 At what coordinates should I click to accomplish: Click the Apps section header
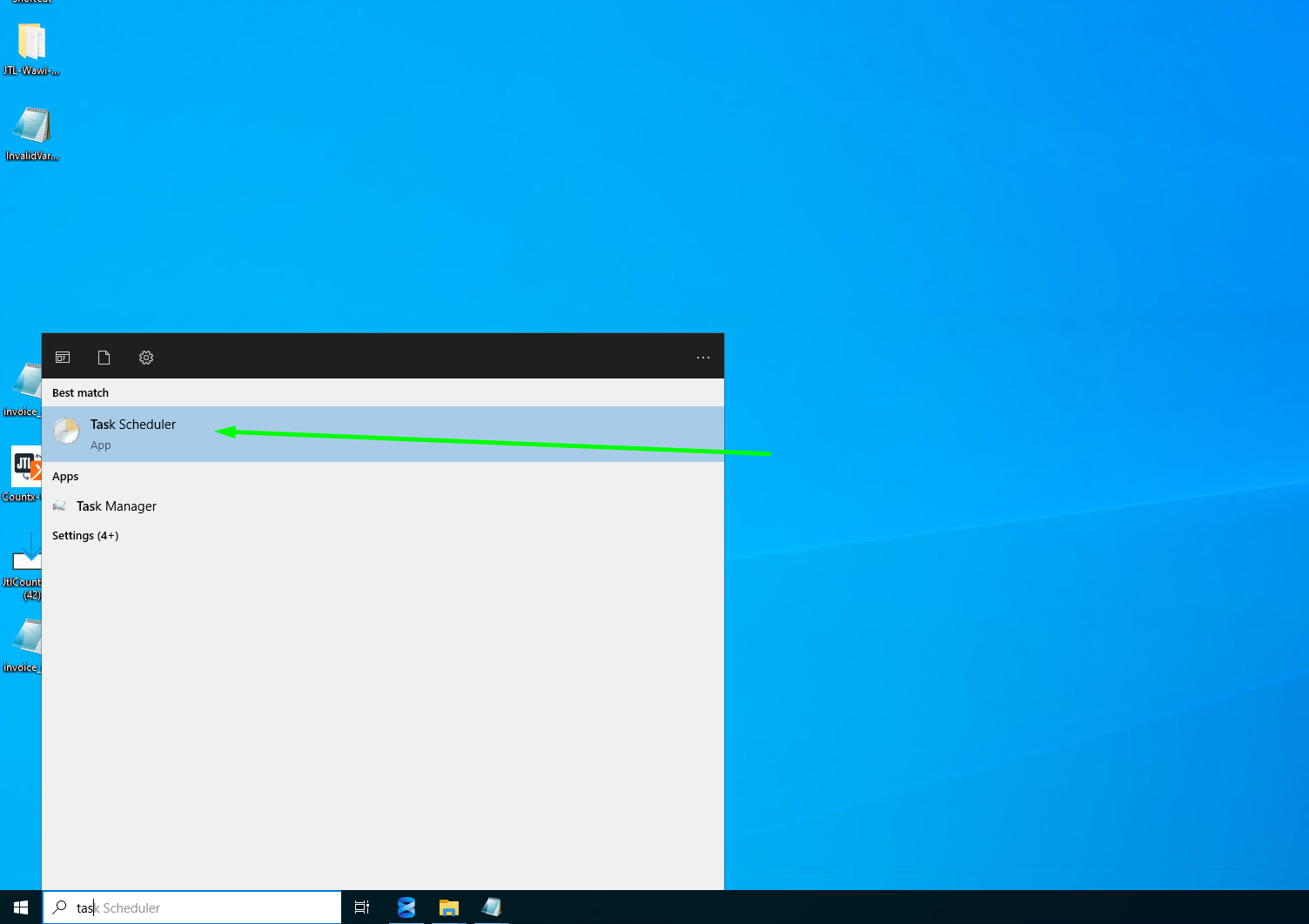click(x=65, y=477)
